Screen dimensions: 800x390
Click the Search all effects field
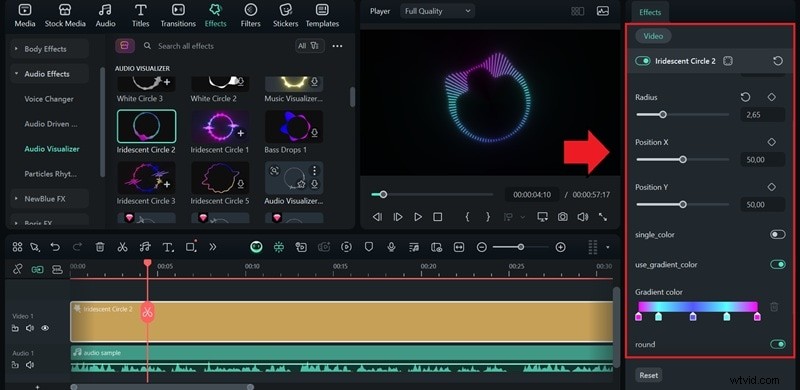[214, 46]
